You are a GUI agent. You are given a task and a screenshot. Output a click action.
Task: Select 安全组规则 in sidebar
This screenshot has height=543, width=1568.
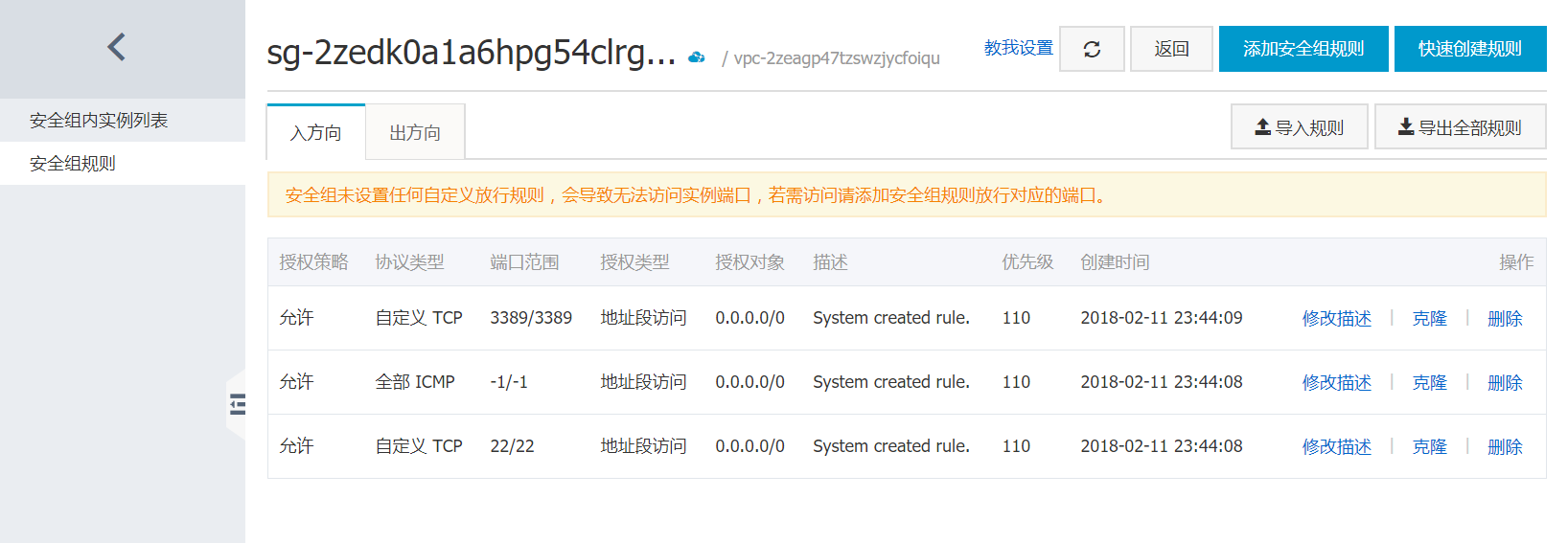(x=123, y=164)
